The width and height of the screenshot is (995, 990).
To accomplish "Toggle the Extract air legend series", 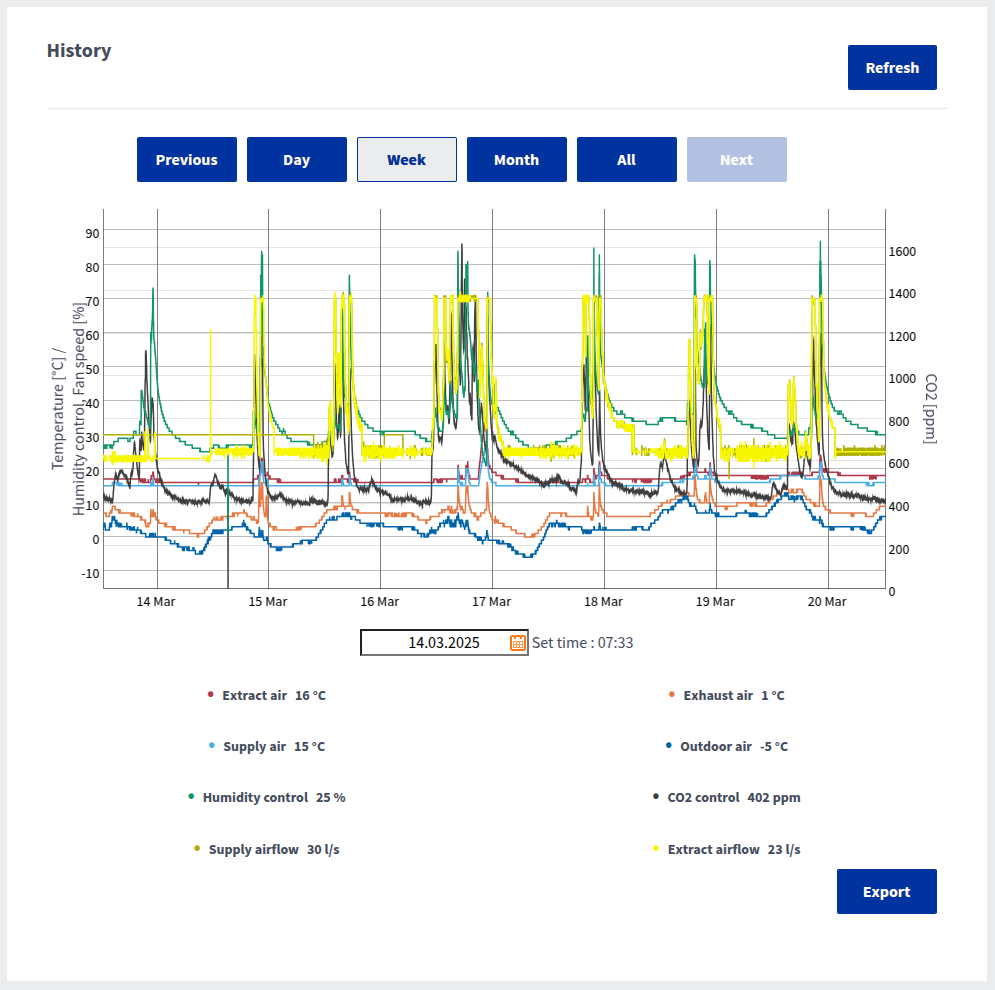I will (x=266, y=695).
